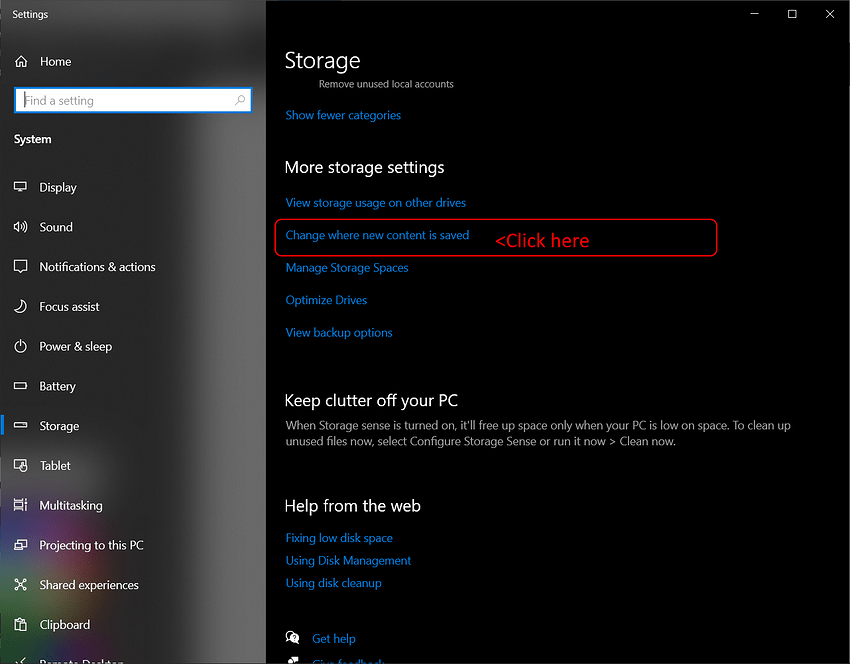Click the search magnifier icon

click(x=240, y=101)
